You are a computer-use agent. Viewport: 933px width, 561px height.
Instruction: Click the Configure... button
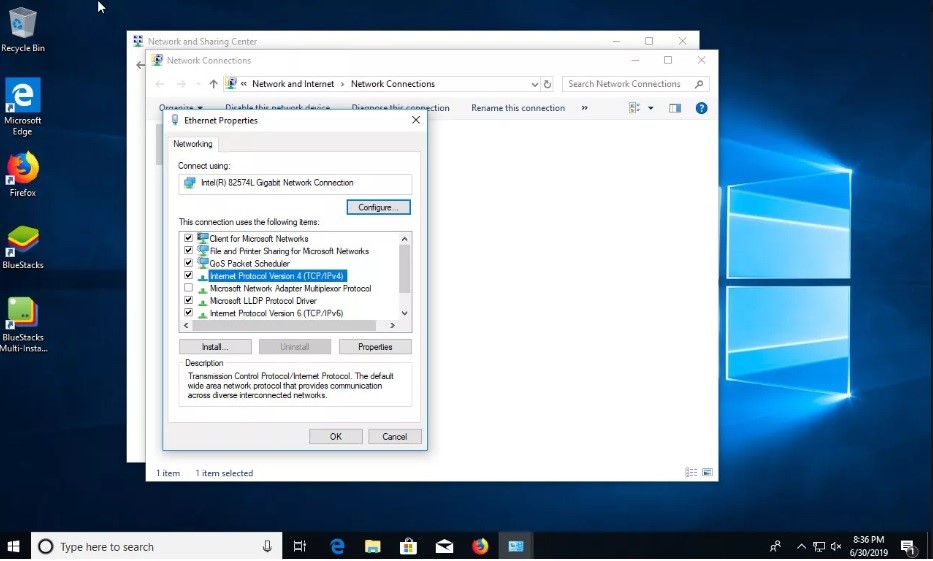click(378, 207)
